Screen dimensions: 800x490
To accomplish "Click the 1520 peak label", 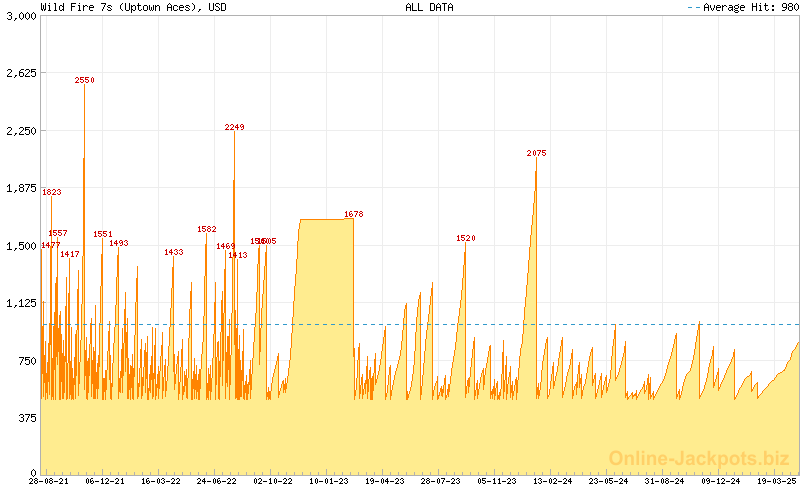I will 465,238.
